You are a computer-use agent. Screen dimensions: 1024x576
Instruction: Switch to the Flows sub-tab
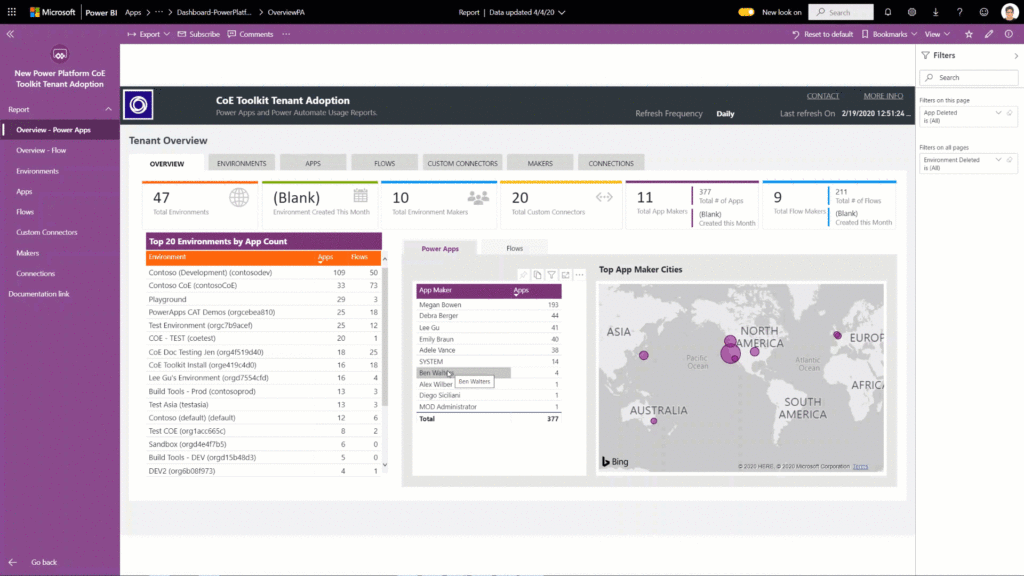(515, 248)
